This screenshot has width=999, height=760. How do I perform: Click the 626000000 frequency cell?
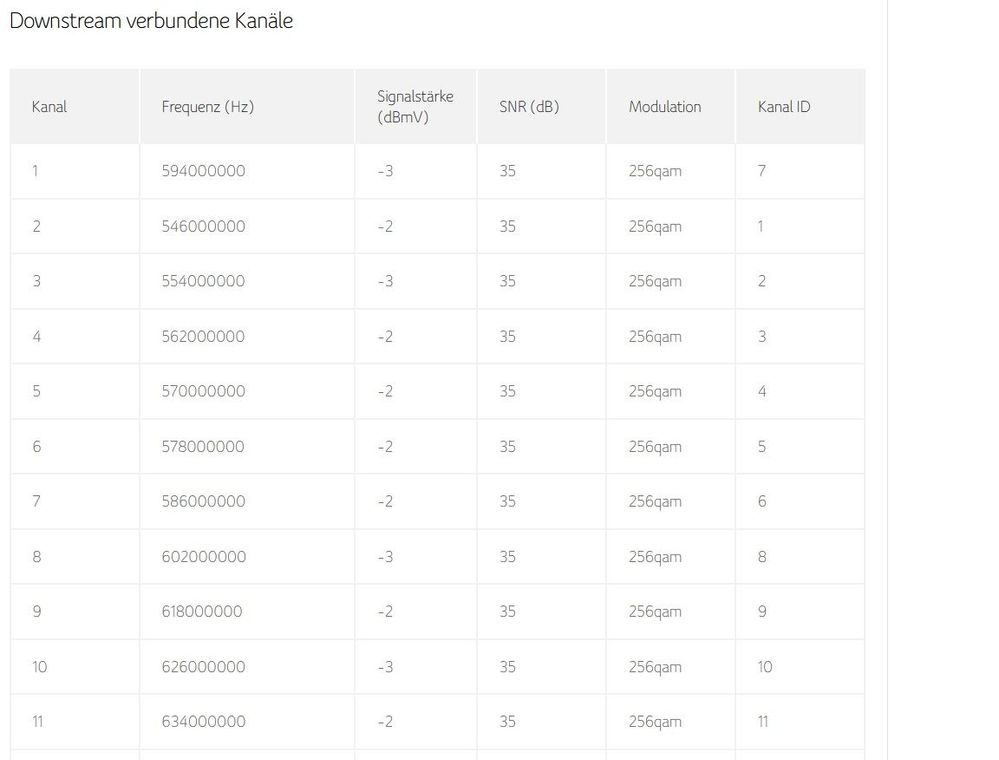pyautogui.click(x=203, y=667)
